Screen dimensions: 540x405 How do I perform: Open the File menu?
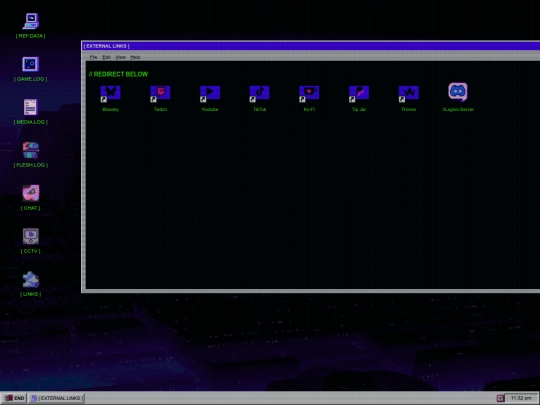(x=93, y=57)
